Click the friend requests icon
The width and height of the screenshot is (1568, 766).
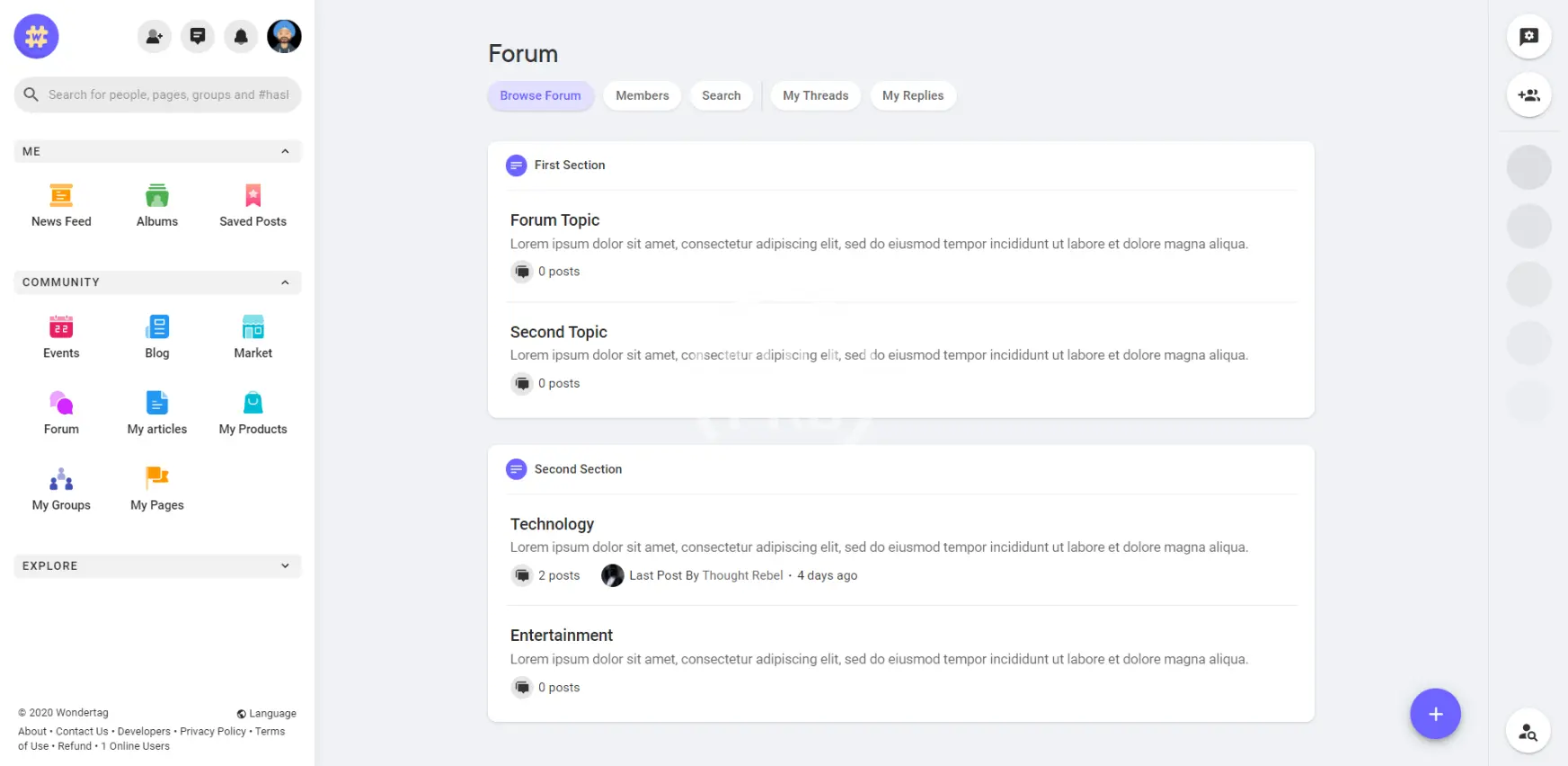155,37
